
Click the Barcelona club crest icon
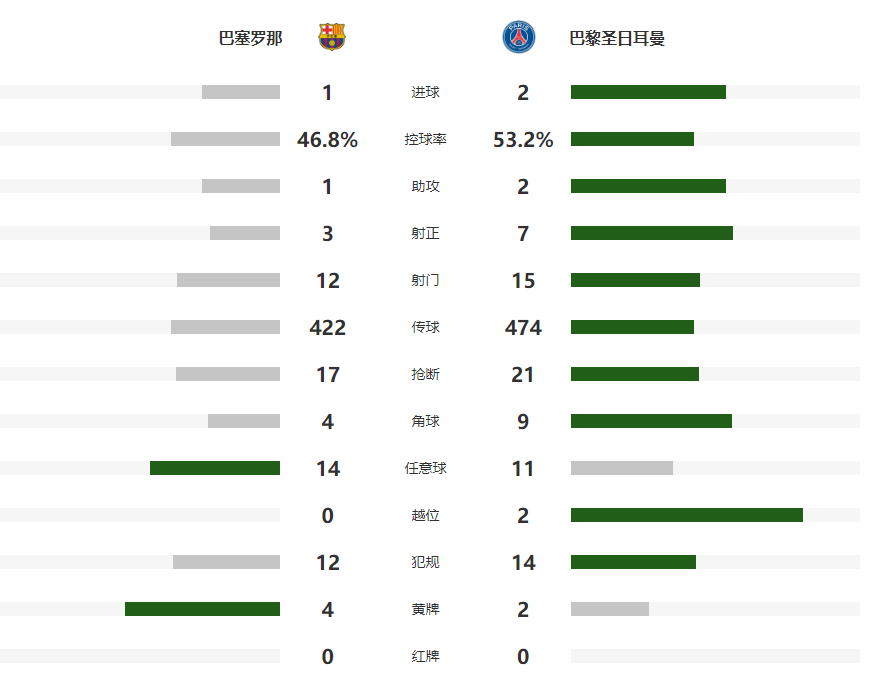(331, 37)
